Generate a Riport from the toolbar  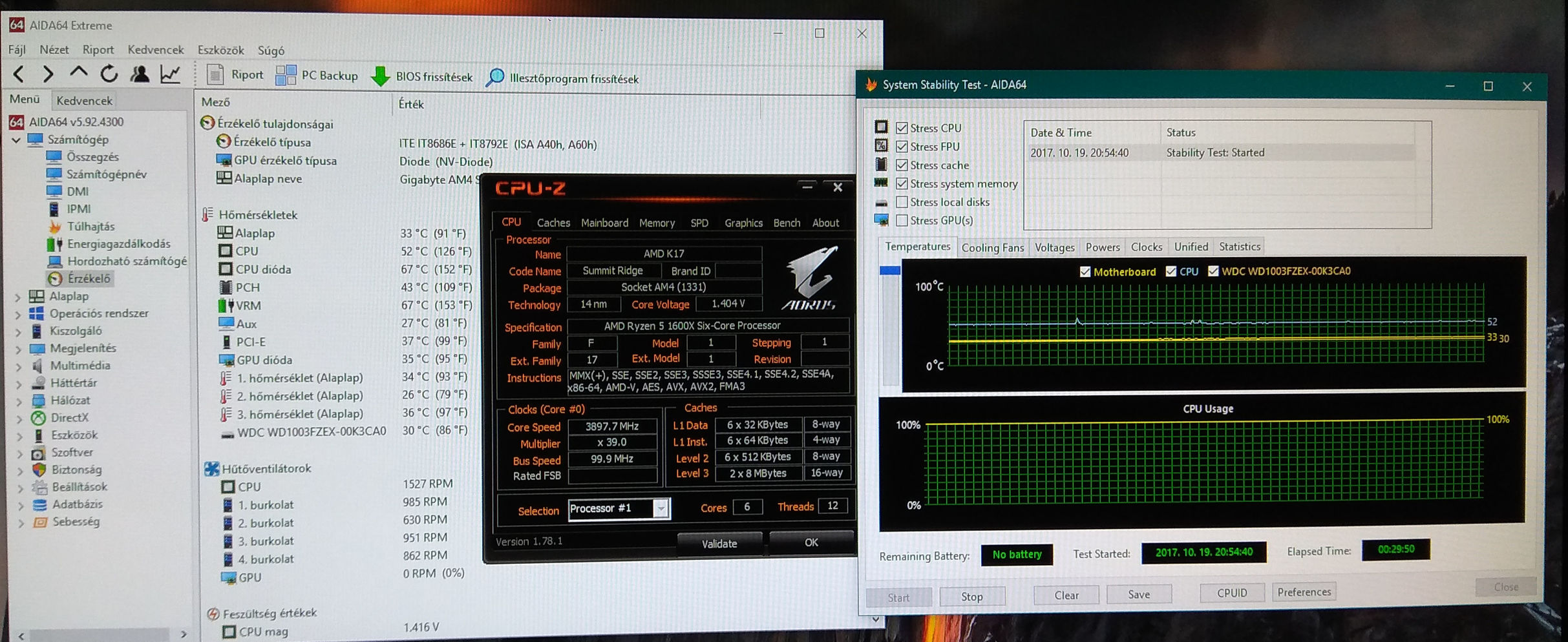click(x=235, y=75)
